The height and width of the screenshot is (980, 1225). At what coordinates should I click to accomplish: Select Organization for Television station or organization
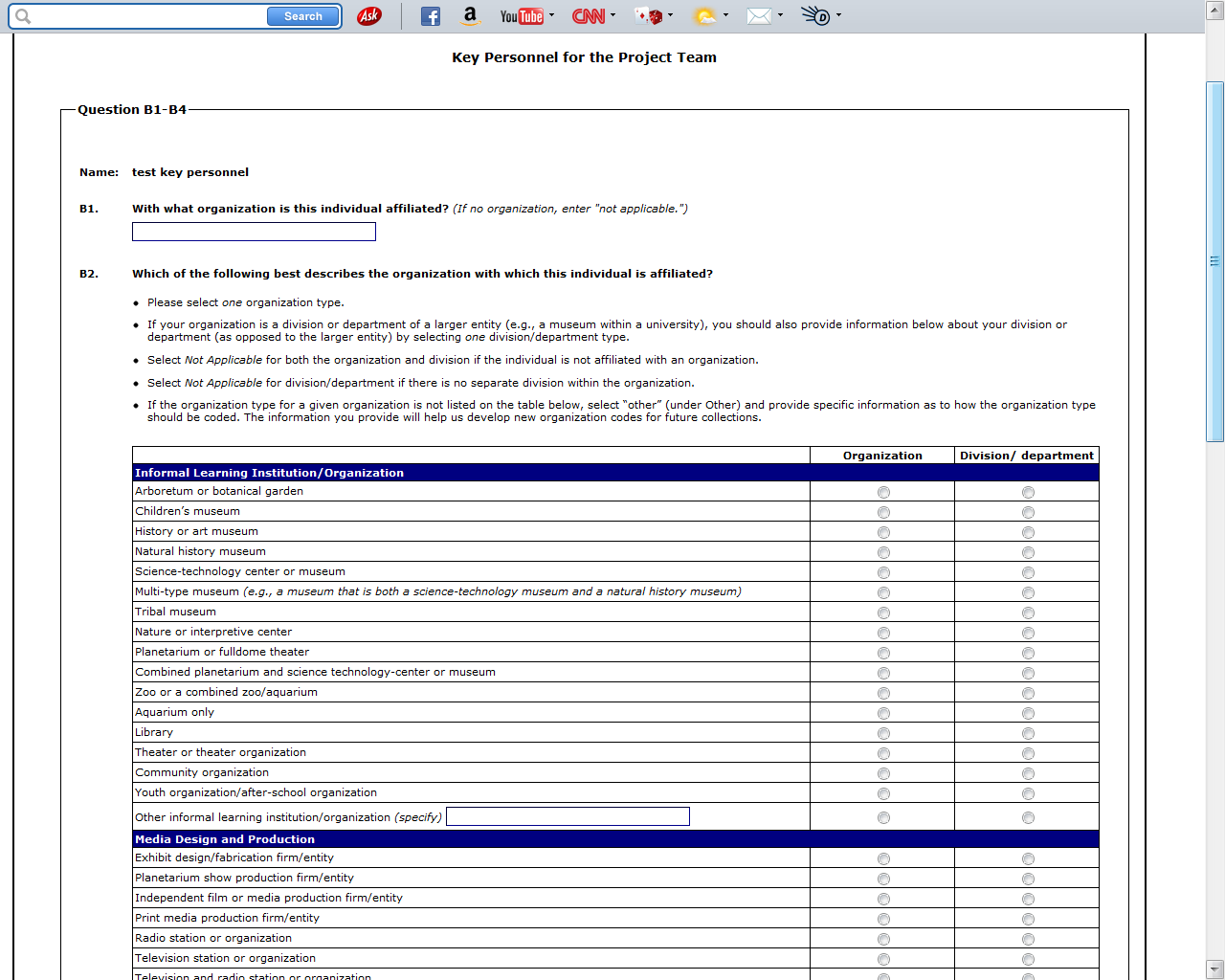tap(883, 959)
